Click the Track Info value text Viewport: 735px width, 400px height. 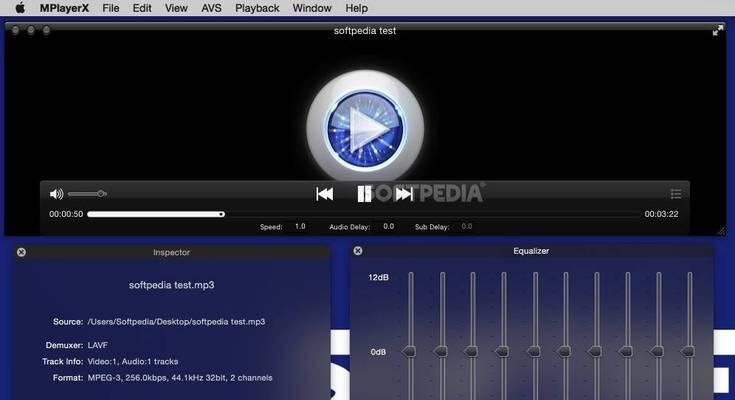pyautogui.click(x=133, y=362)
